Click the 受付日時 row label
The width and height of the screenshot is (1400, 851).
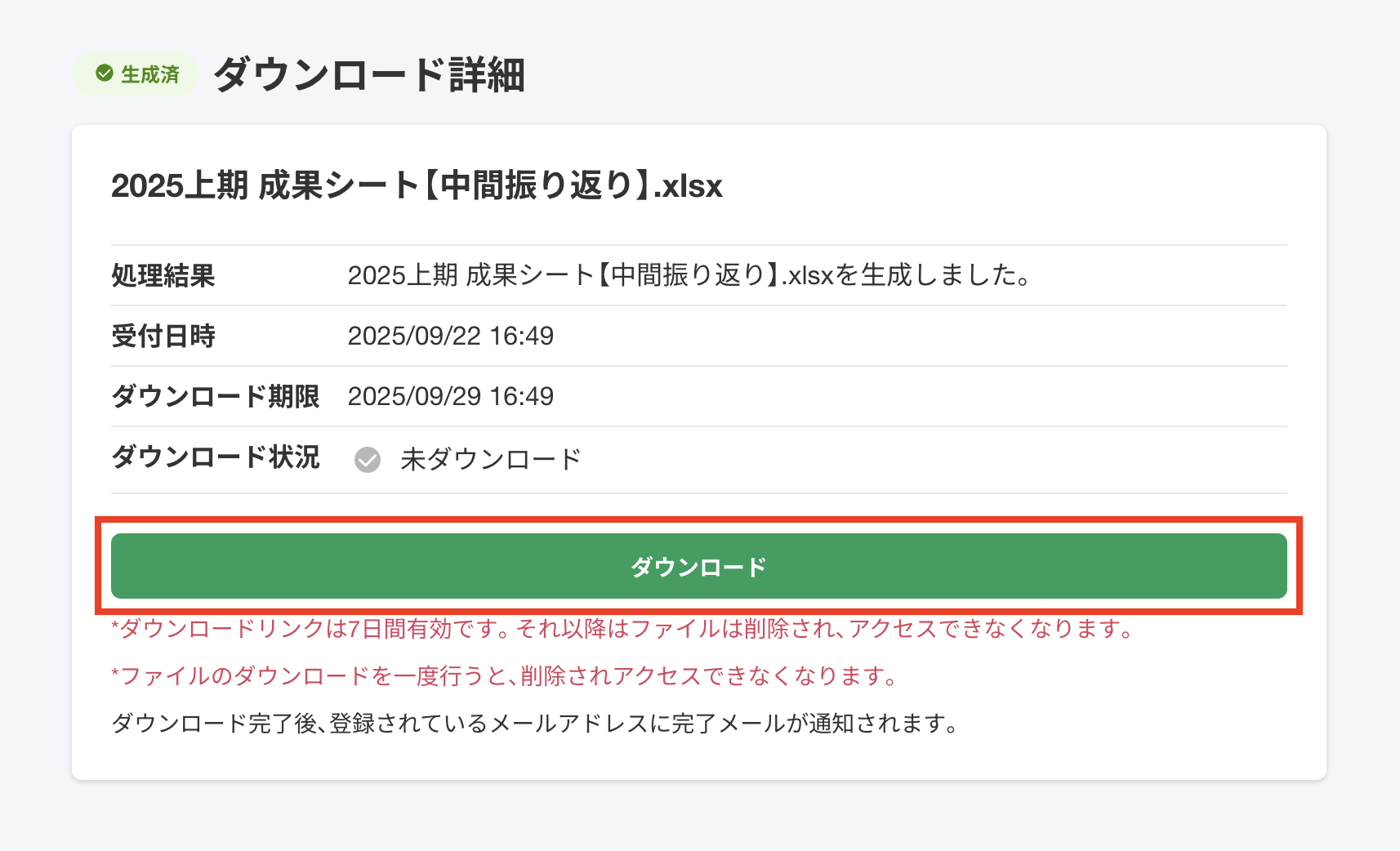coord(163,336)
